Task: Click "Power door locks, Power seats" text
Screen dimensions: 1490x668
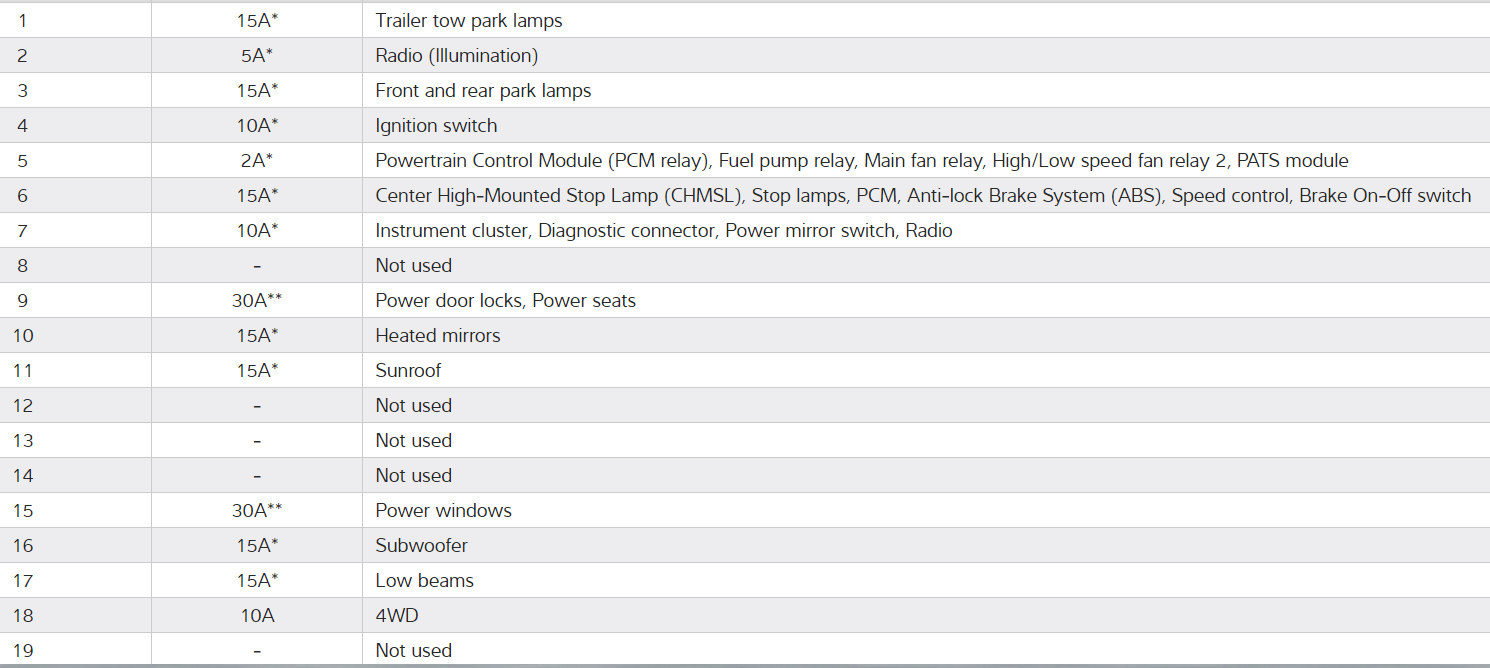Action: click(505, 300)
